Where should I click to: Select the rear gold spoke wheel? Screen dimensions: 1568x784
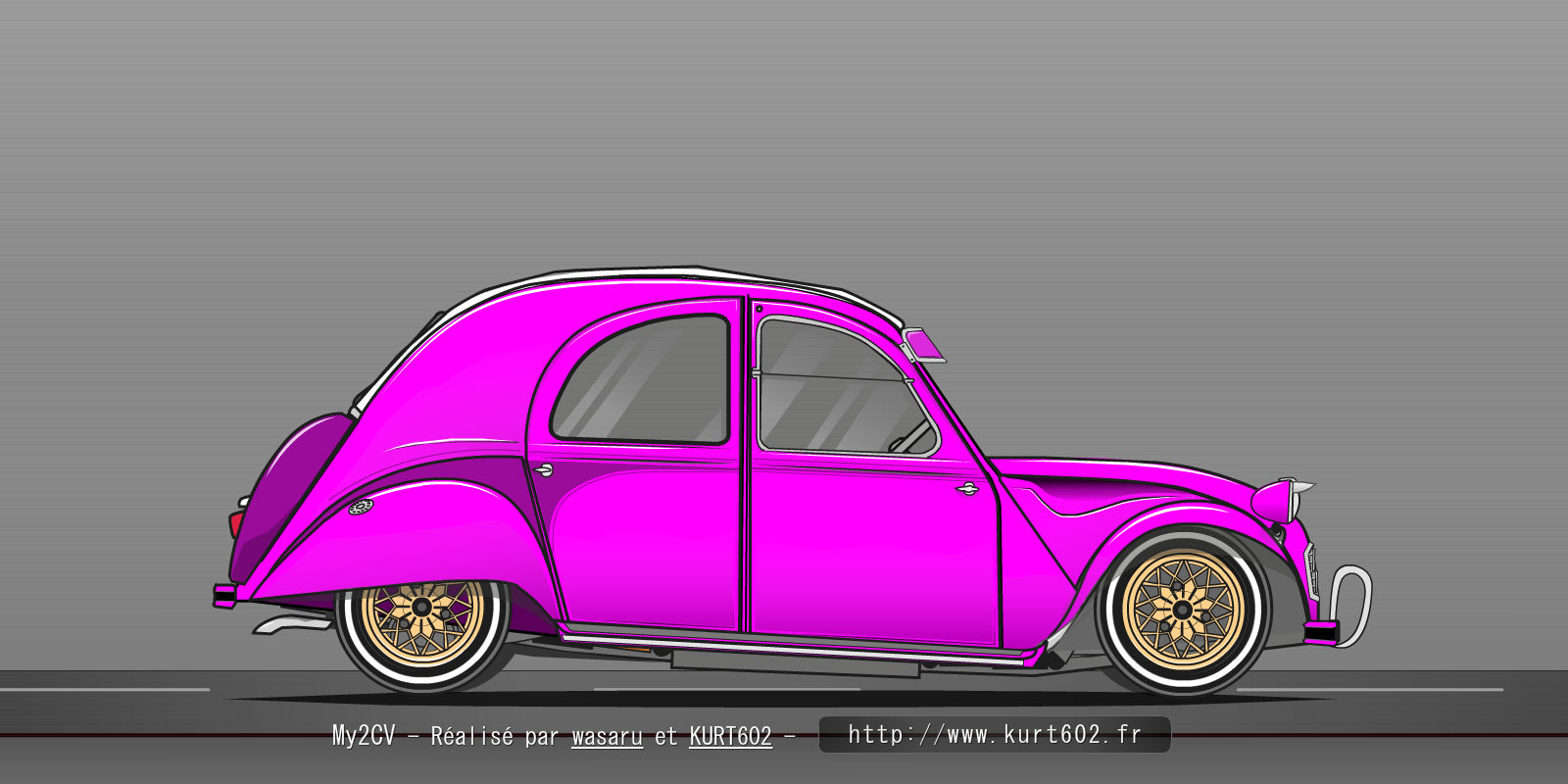[422, 611]
